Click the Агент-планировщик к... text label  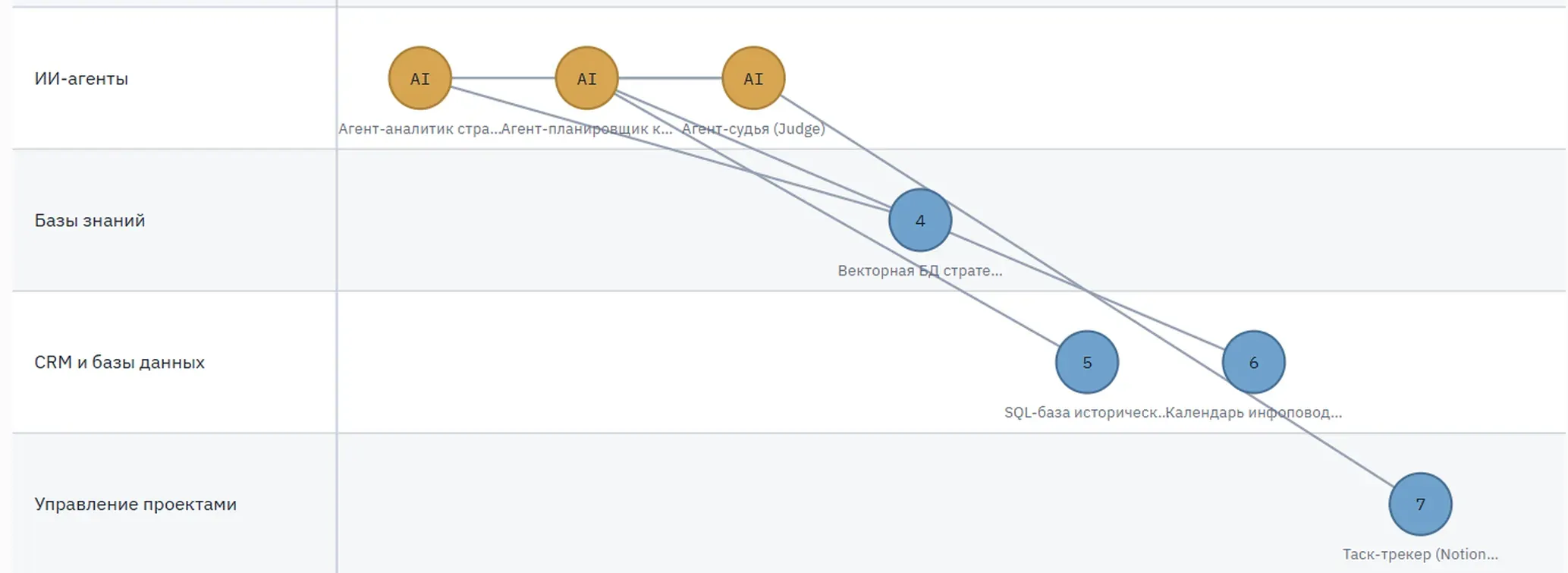(586, 128)
